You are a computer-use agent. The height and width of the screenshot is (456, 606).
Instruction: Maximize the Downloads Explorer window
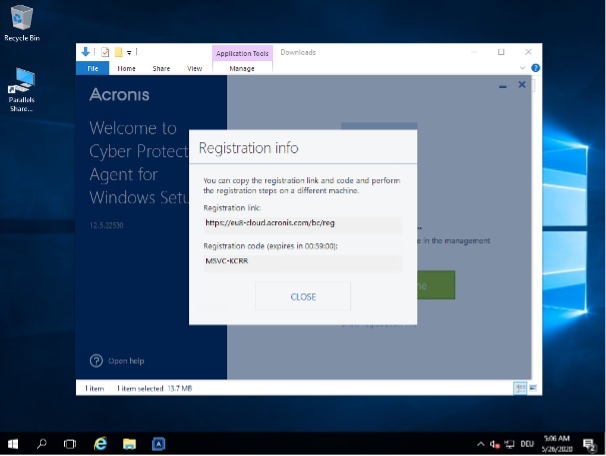click(x=501, y=52)
